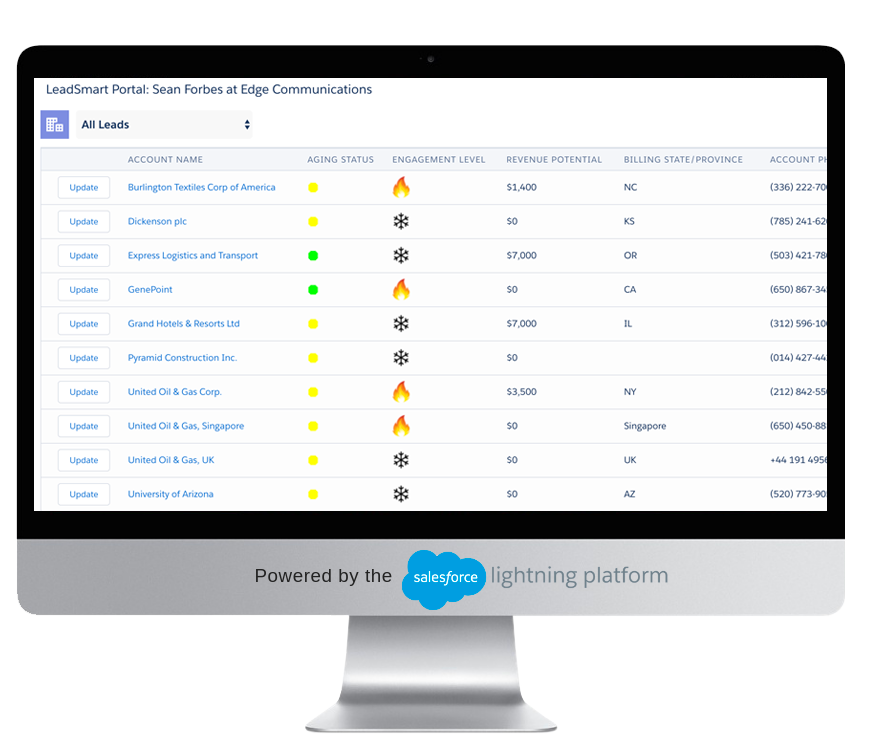The image size is (874, 737).
Task: Click the $7,000 revenue for Grand Hotels & Resorts
Action: click(x=521, y=323)
